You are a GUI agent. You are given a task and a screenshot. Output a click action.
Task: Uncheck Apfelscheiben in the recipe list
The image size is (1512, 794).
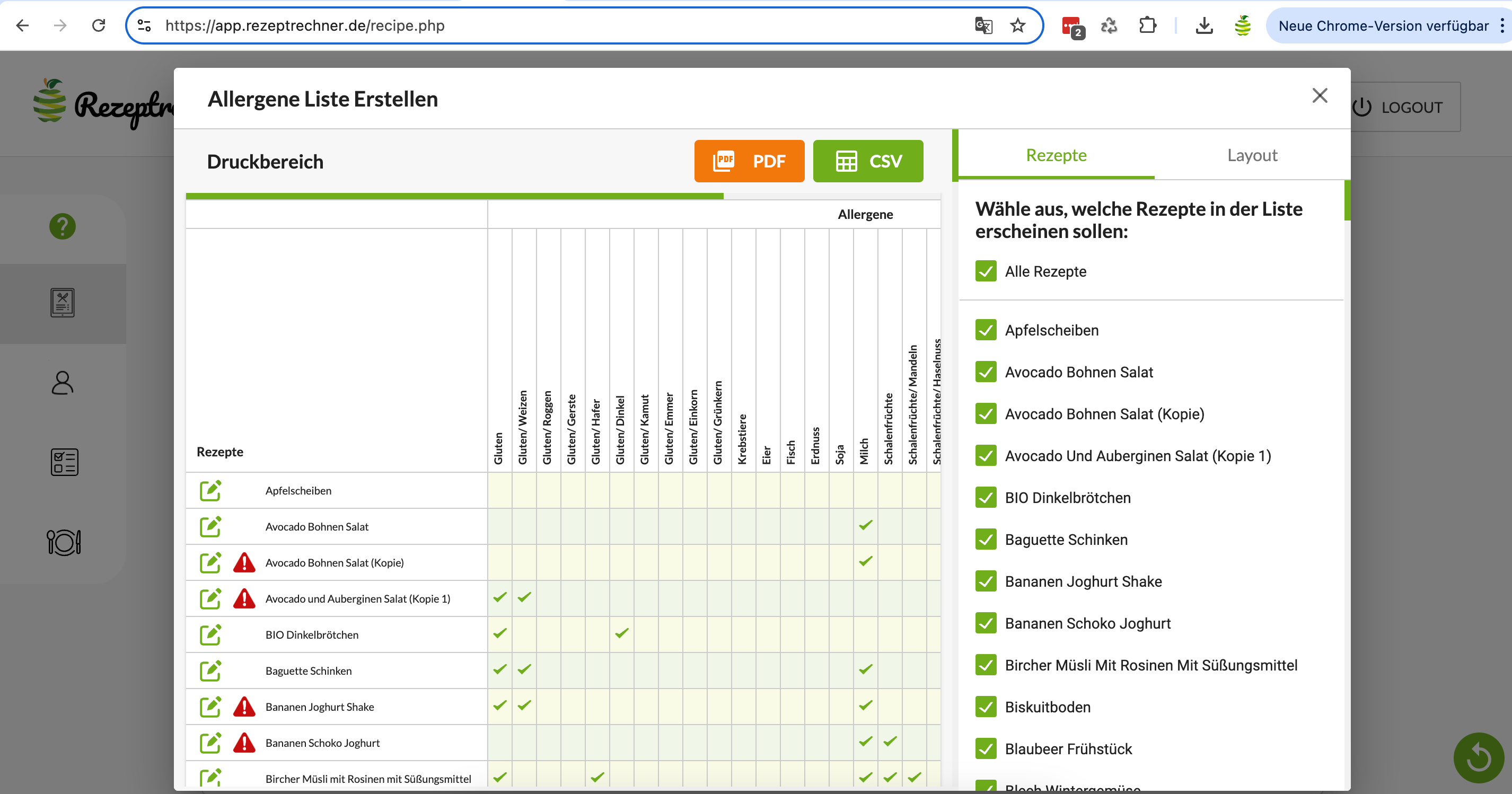click(x=986, y=330)
